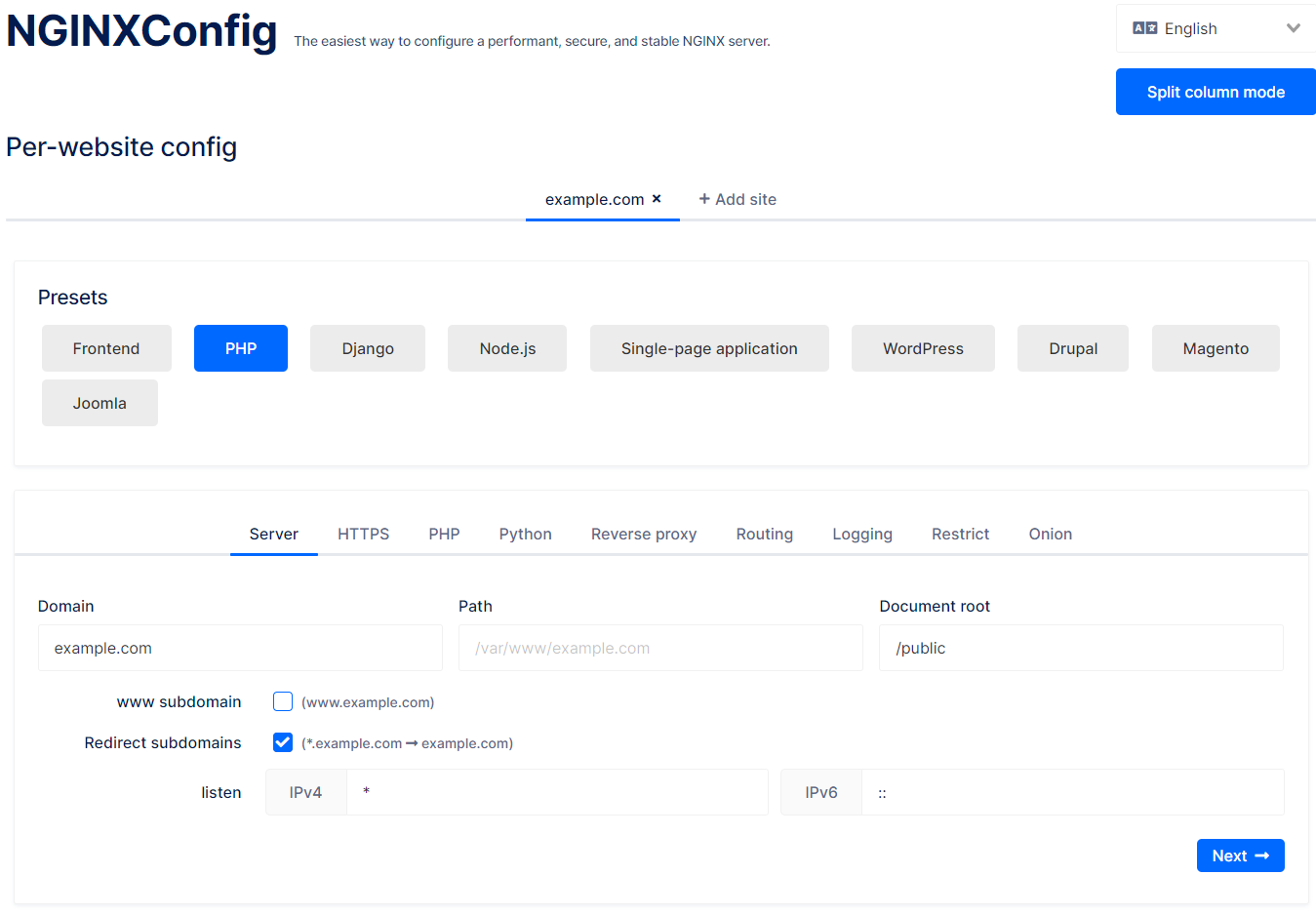Image resolution: width=1316 pixels, height=915 pixels.
Task: Click the Next button
Action: point(1240,855)
